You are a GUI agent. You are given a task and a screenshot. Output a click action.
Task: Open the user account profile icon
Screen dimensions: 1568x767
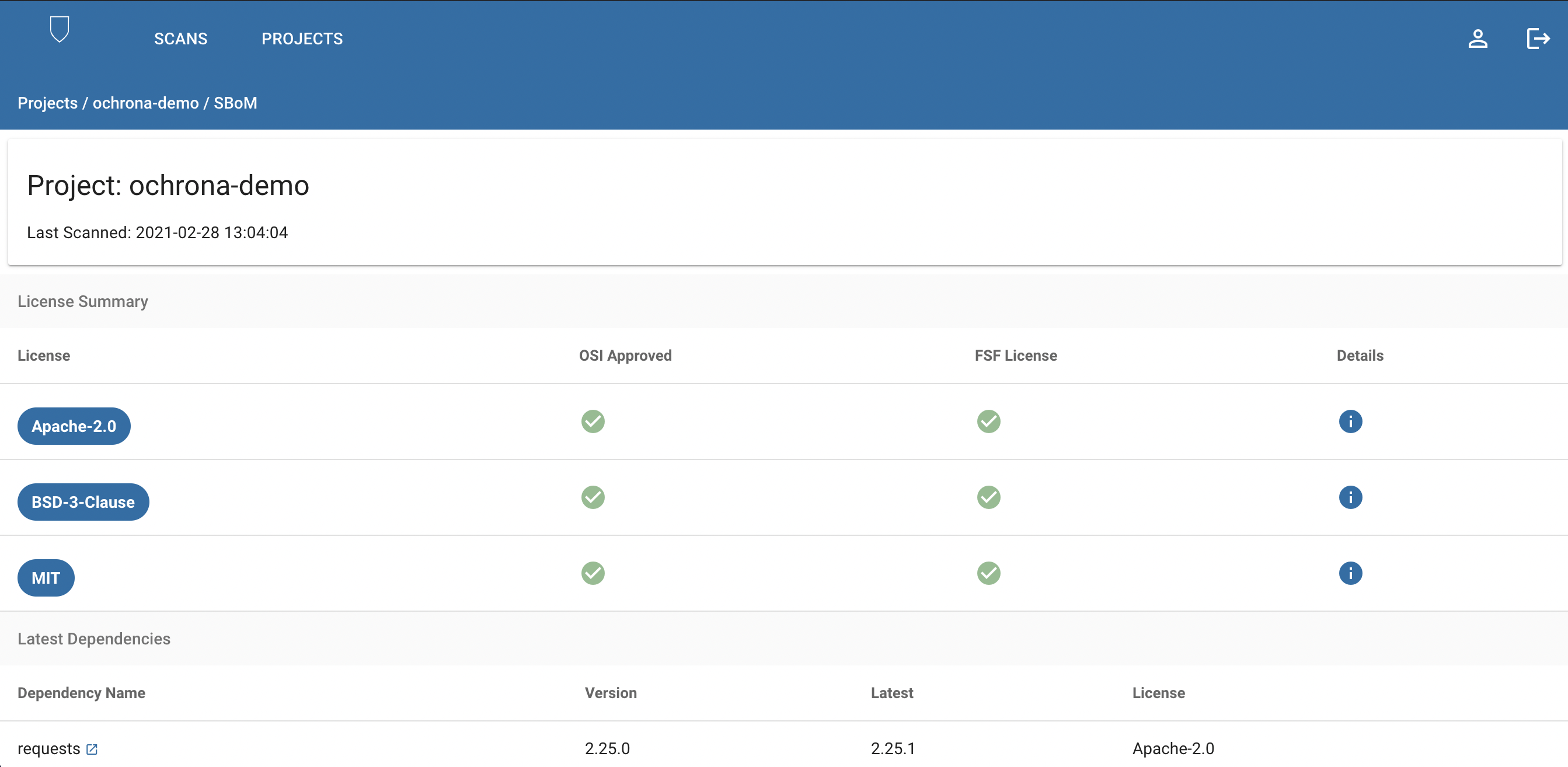1478,39
